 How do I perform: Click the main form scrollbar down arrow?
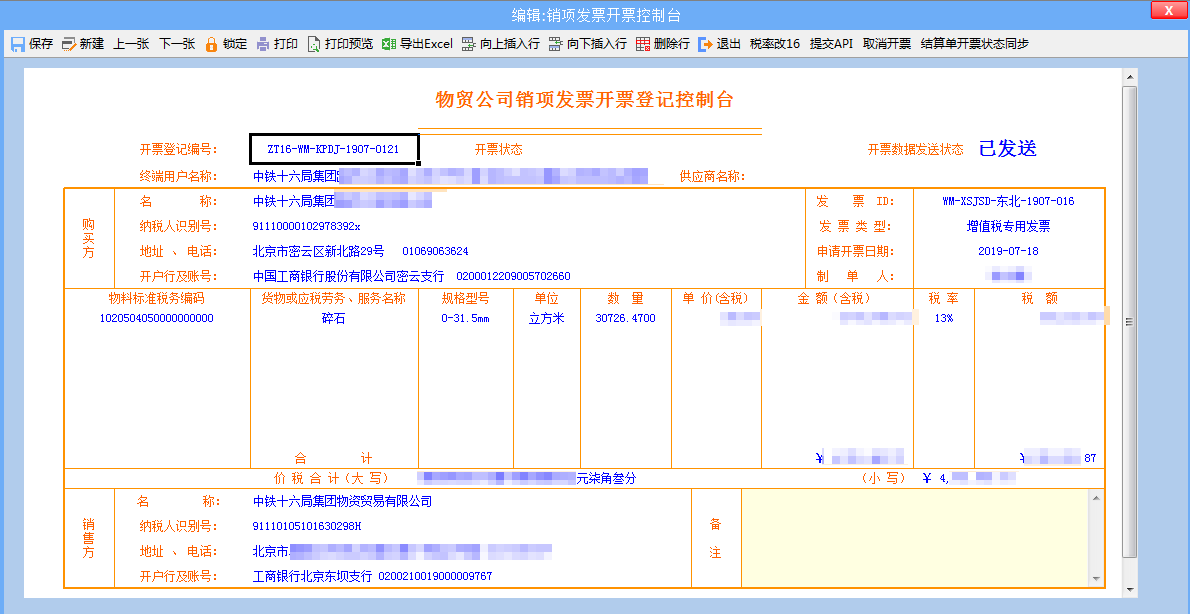(x=1129, y=590)
